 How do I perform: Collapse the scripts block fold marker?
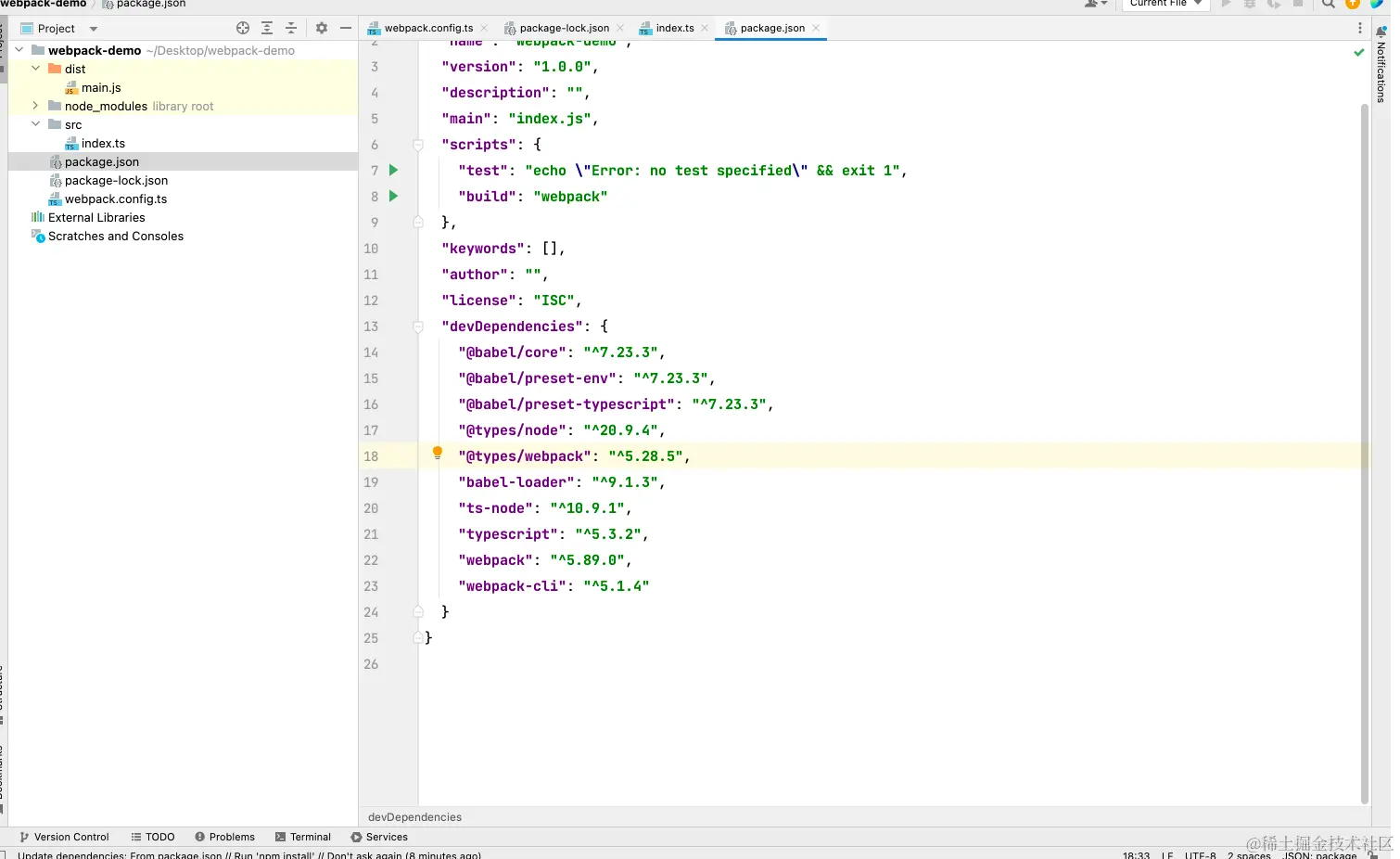pyautogui.click(x=418, y=145)
